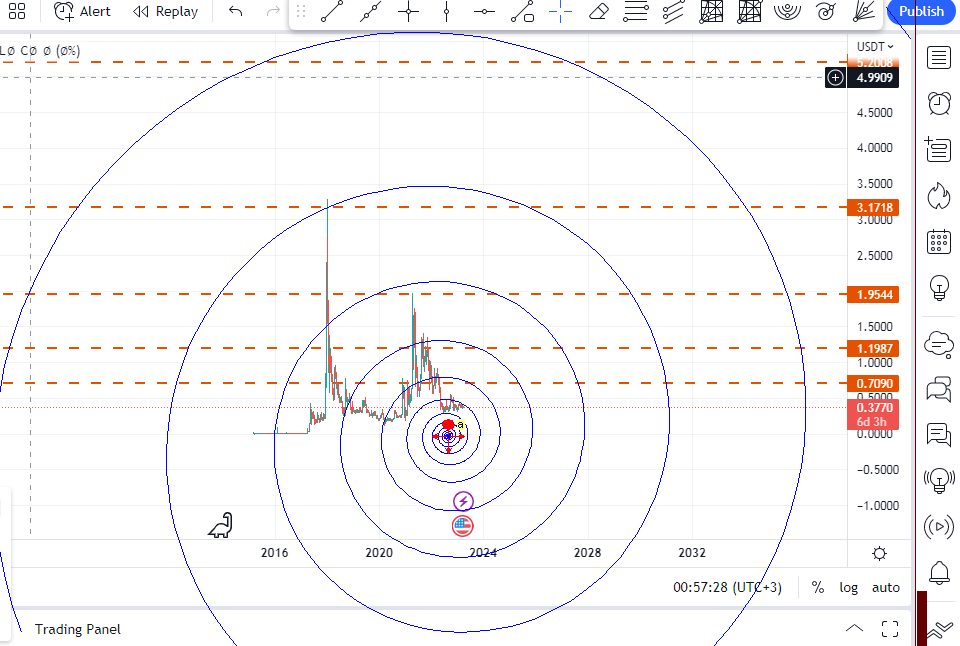Open the News list panel
This screenshot has width=960, height=646.
pos(939,149)
